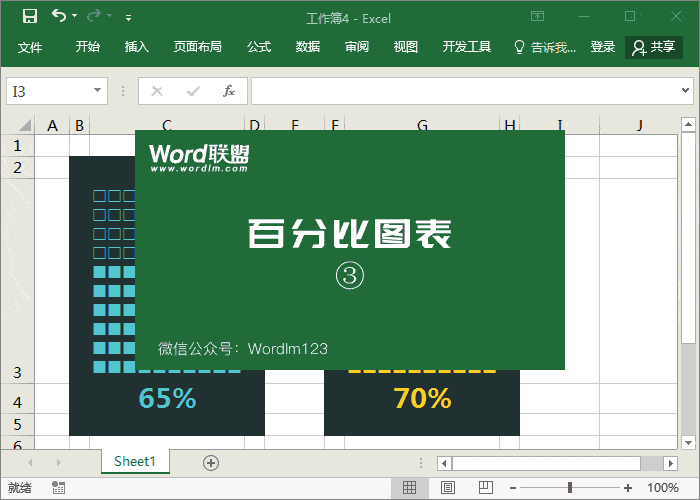The width and height of the screenshot is (700, 500).
Task: Click the zoom in plus icon
Action: pos(628,487)
